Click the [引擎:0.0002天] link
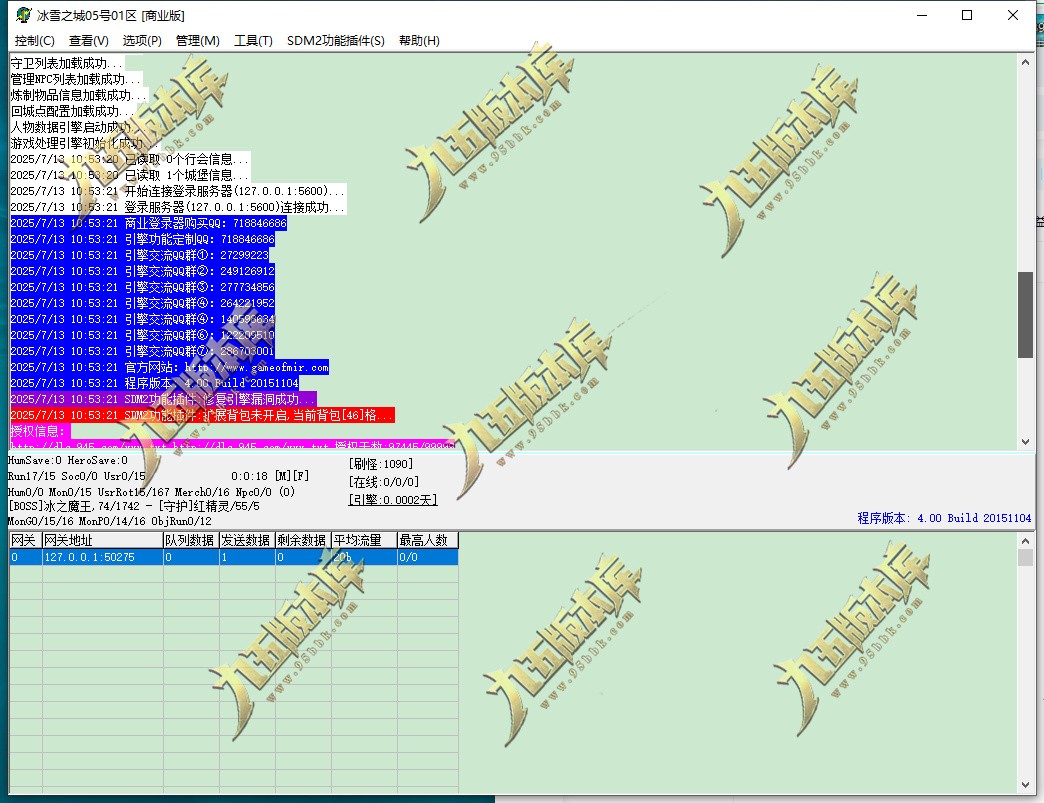Screen dimensions: 1044x803 [x=393, y=499]
